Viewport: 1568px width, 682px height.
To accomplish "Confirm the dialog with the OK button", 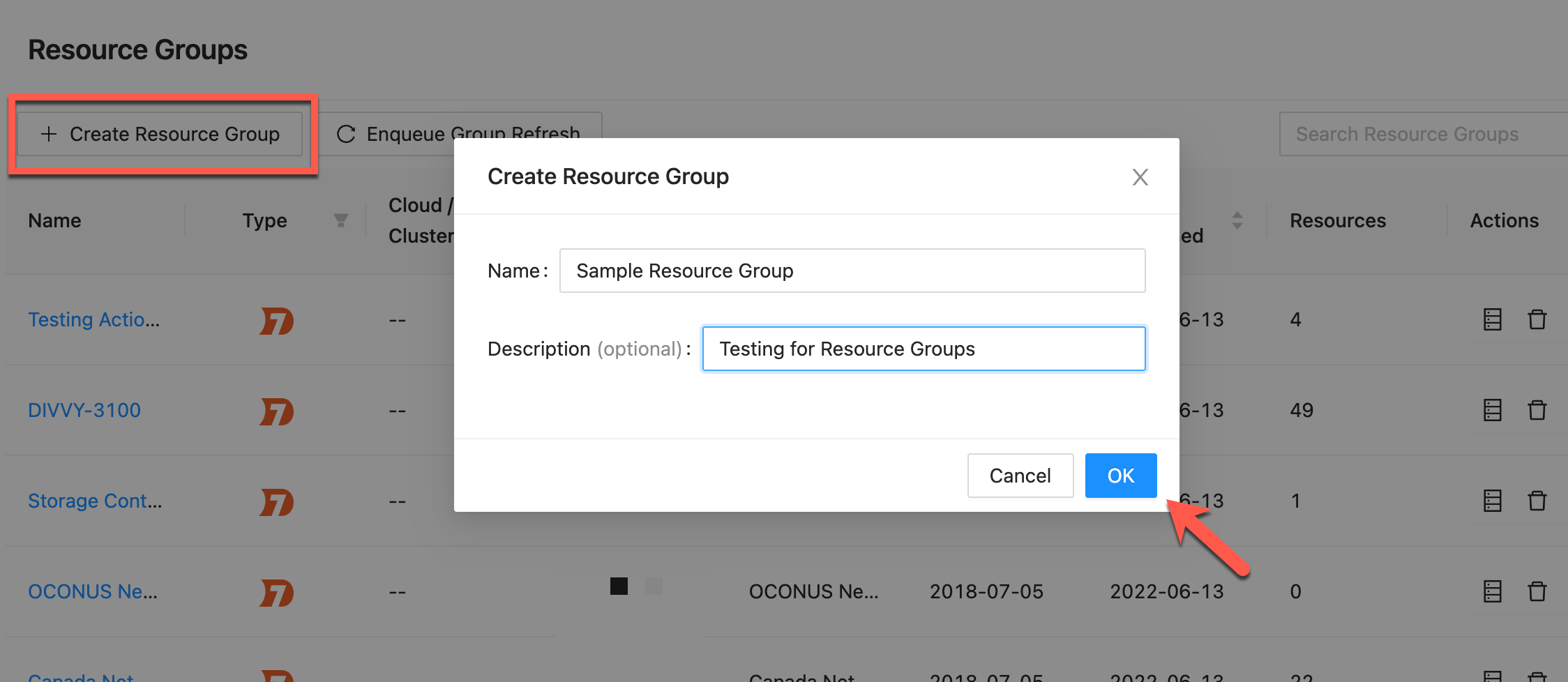I will click(x=1121, y=476).
